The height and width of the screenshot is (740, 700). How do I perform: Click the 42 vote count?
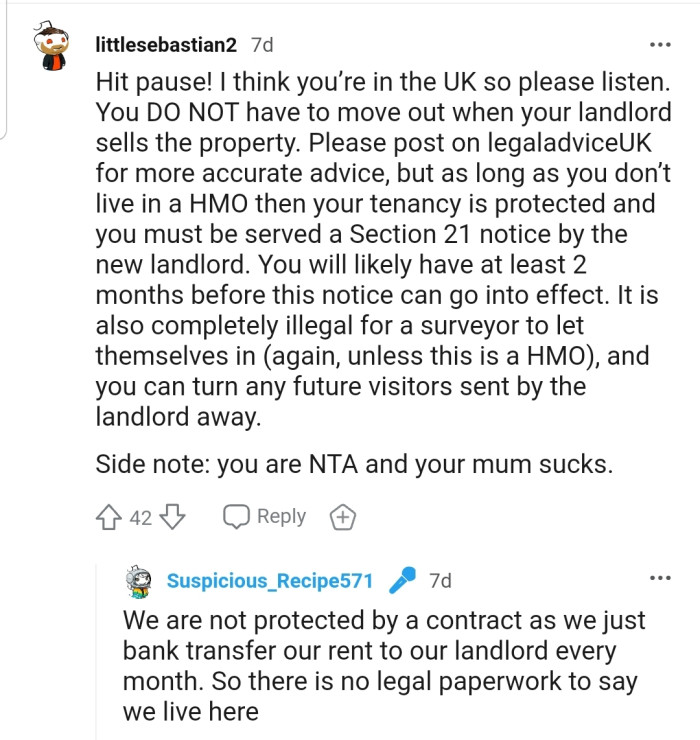pyautogui.click(x=141, y=517)
